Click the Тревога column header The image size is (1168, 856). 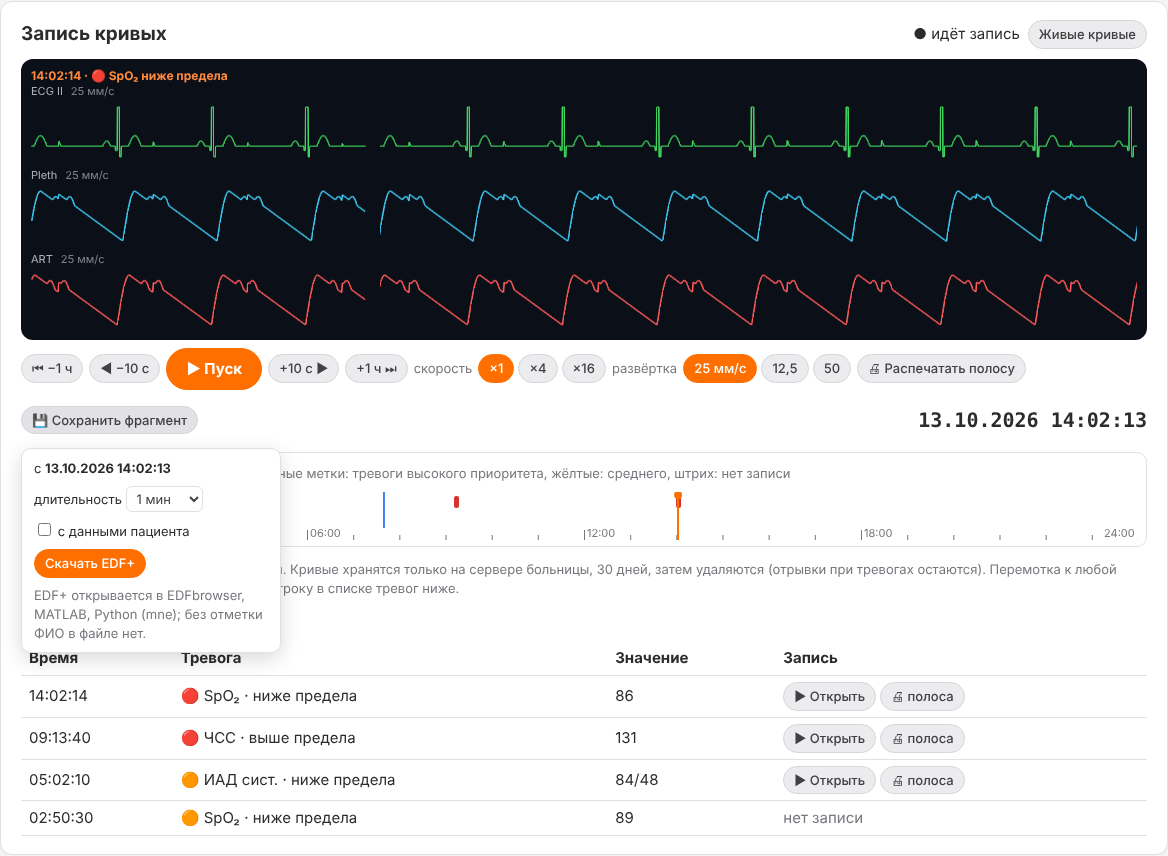211,658
